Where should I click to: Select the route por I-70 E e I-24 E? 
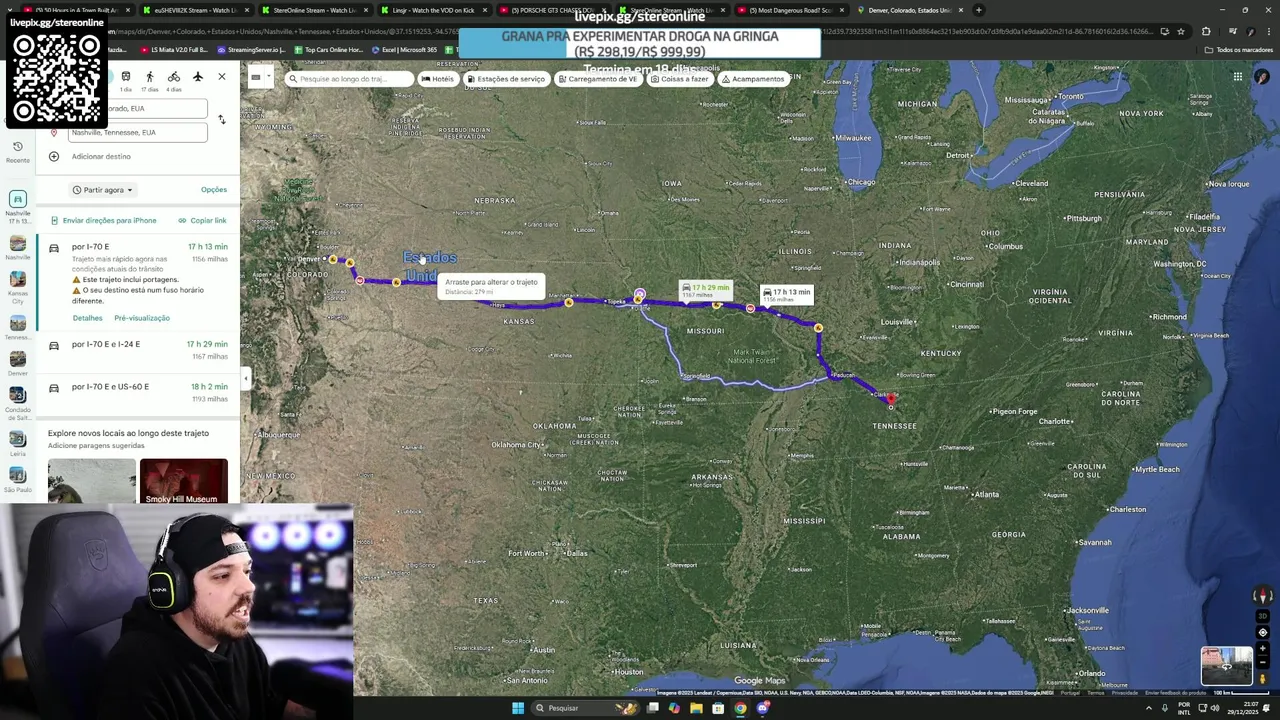coord(139,350)
